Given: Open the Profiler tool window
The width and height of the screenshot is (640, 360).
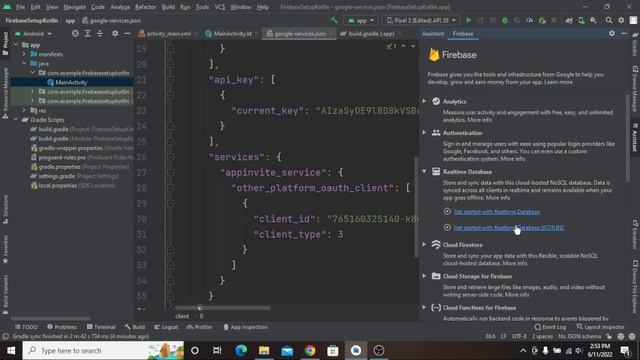Looking at the screenshot, I should click(x=199, y=327).
